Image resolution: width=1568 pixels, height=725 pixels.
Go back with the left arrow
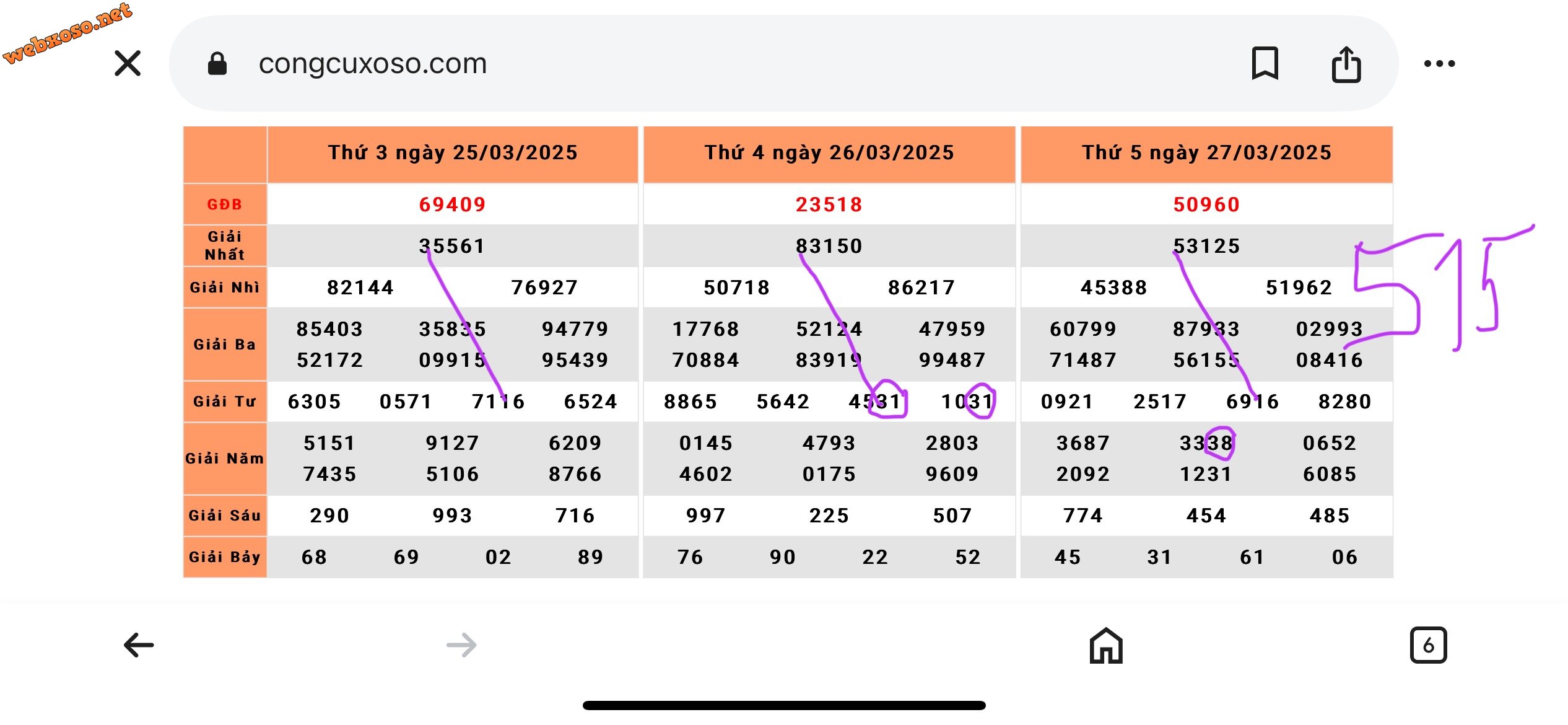tap(139, 645)
